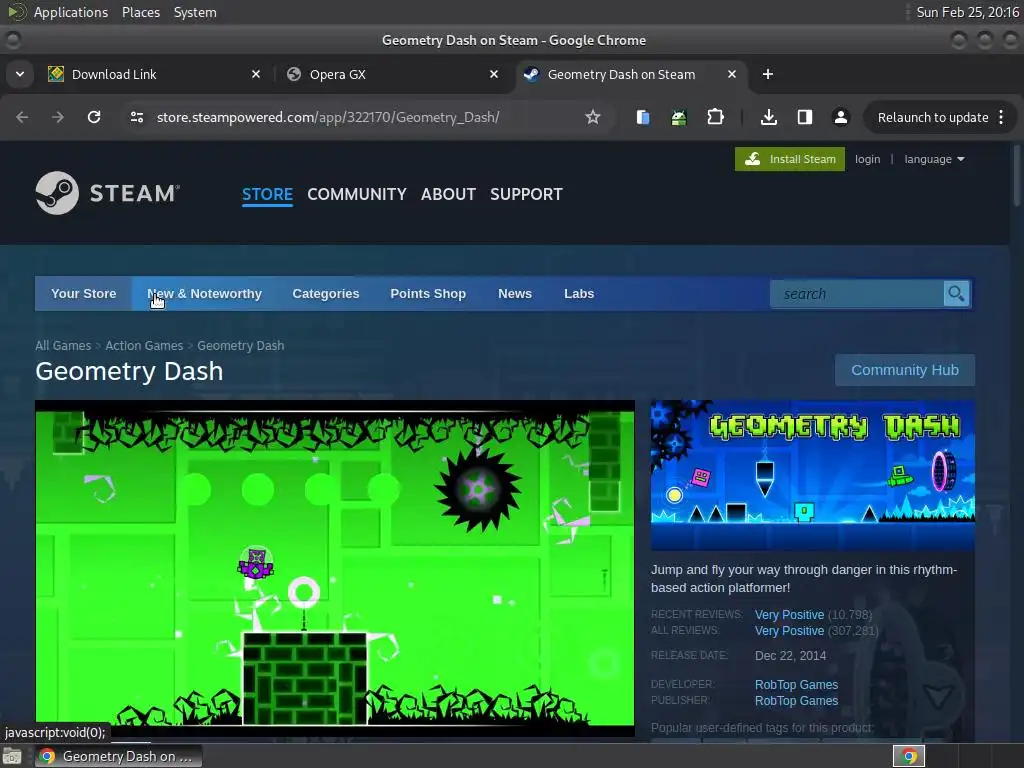This screenshot has width=1024, height=768.
Task: Close the Opera GX tab
Action: [x=494, y=74]
